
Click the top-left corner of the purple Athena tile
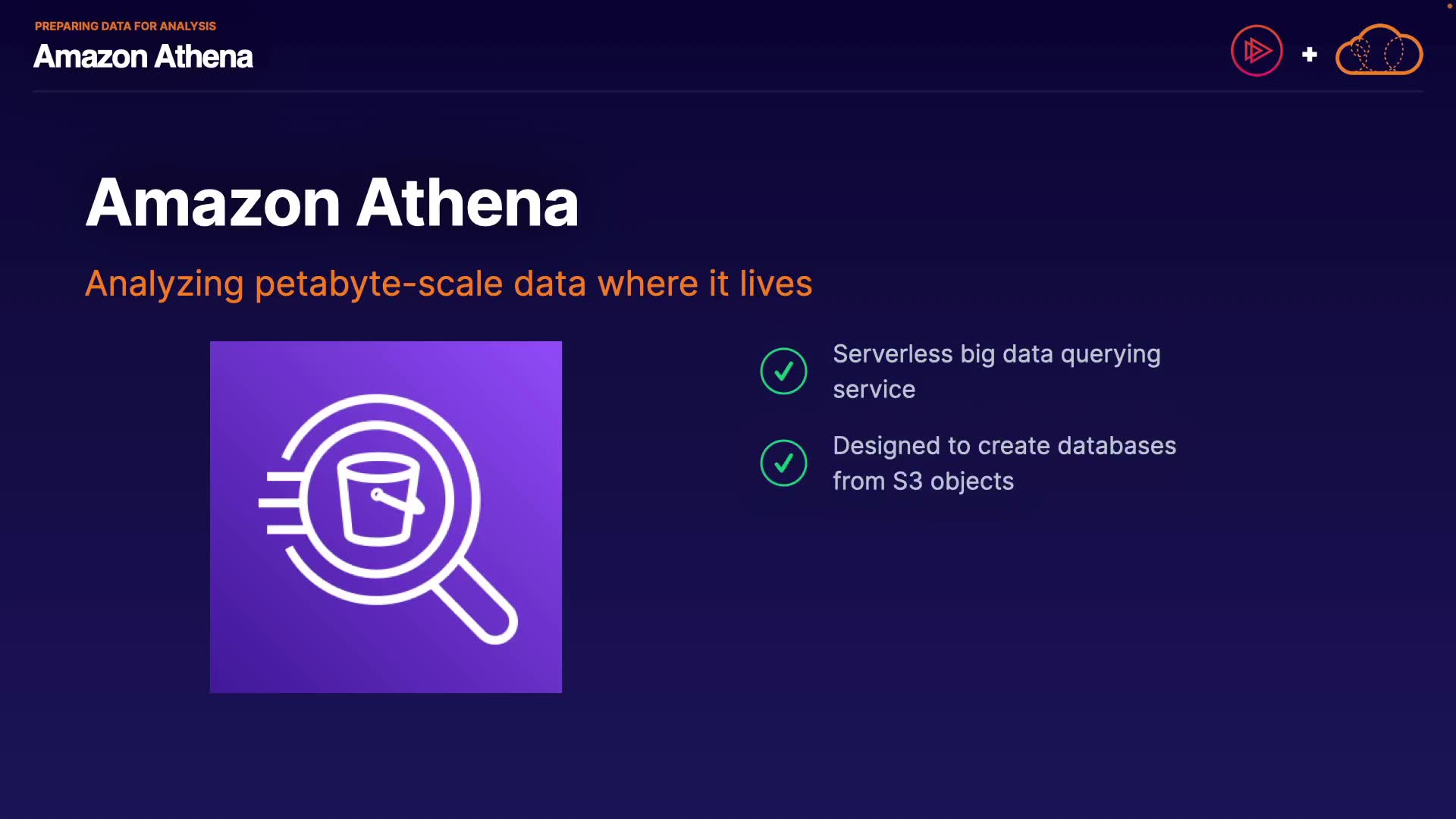(215, 346)
